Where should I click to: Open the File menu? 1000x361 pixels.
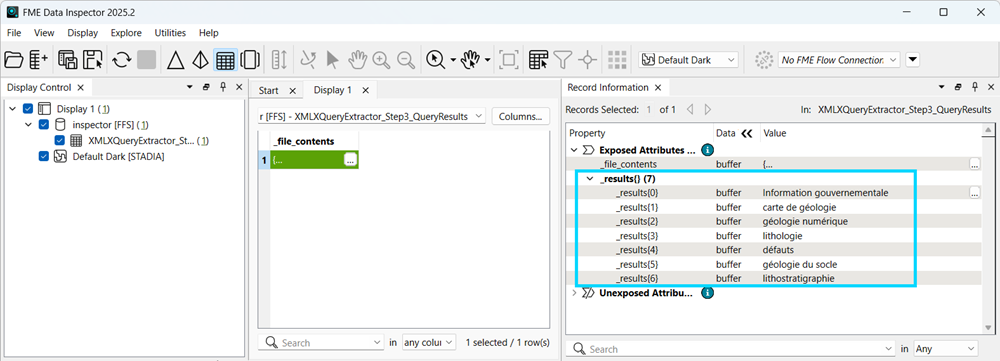coord(14,33)
